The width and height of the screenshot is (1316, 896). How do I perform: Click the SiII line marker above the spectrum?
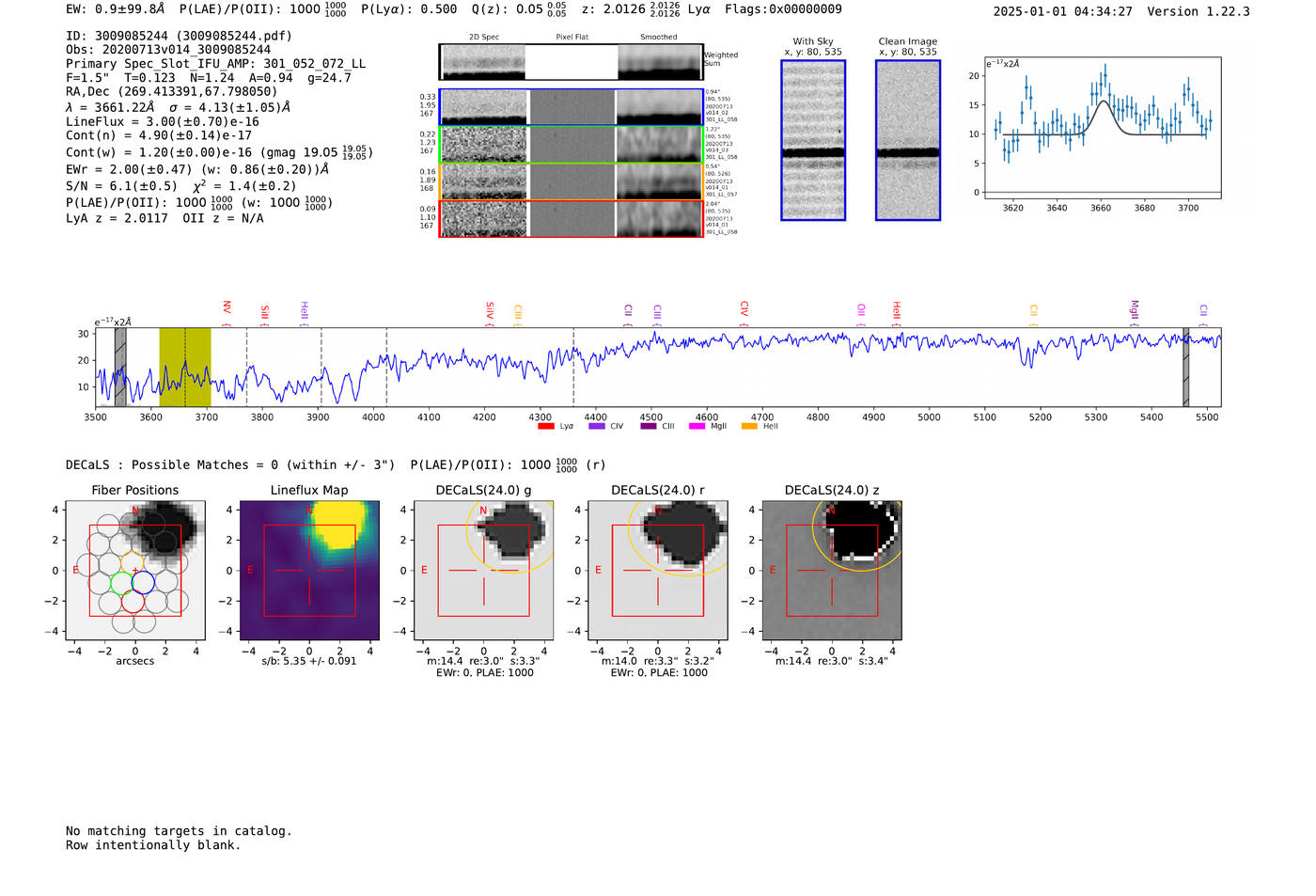(x=265, y=315)
